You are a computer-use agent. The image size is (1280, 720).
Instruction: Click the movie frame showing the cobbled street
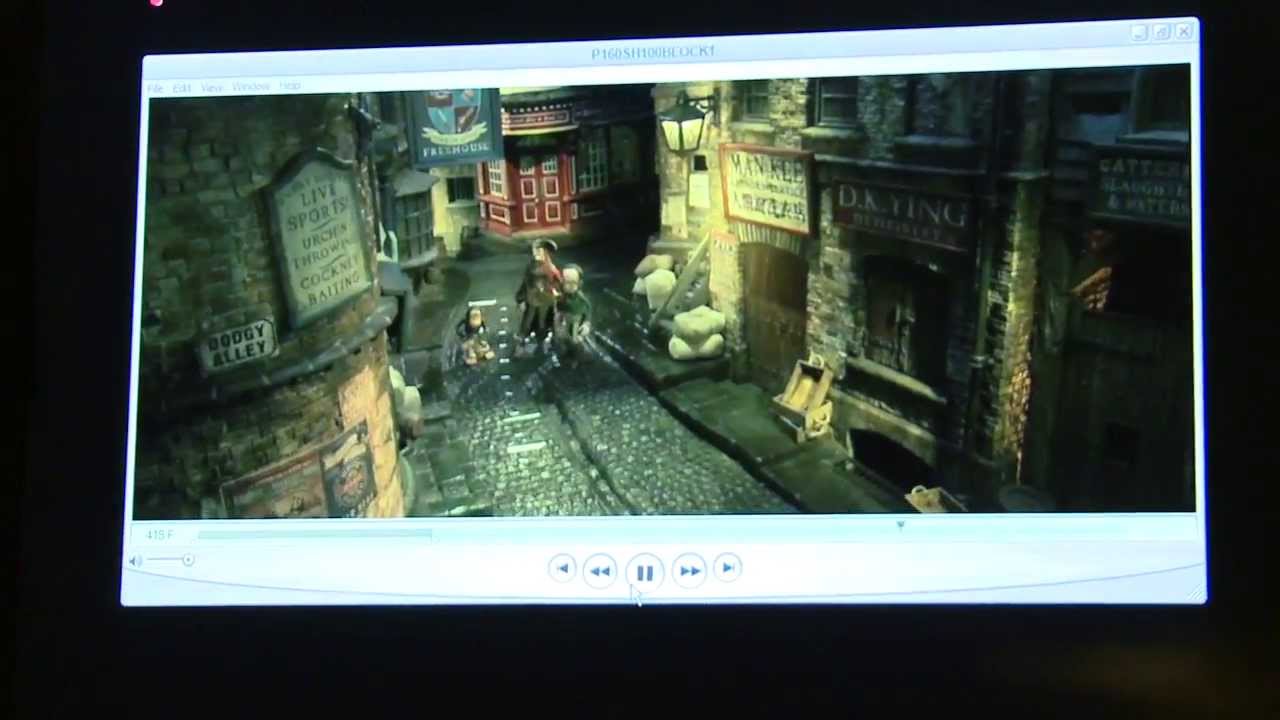click(x=664, y=292)
